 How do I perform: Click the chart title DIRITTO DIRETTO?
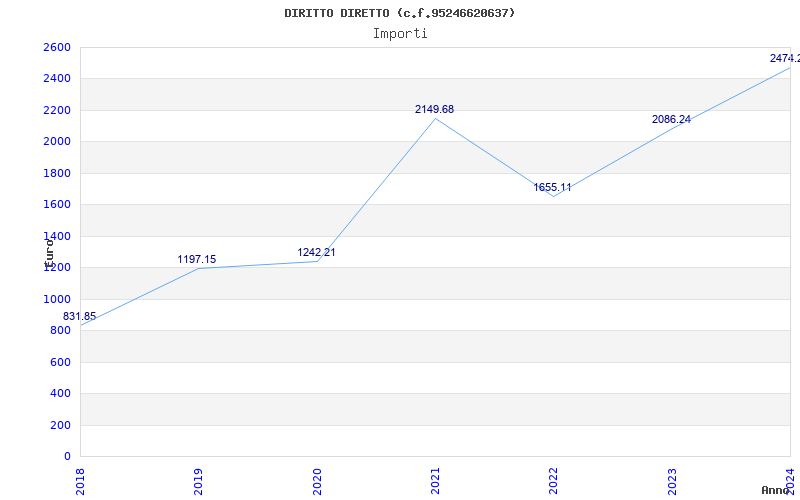coord(399,13)
